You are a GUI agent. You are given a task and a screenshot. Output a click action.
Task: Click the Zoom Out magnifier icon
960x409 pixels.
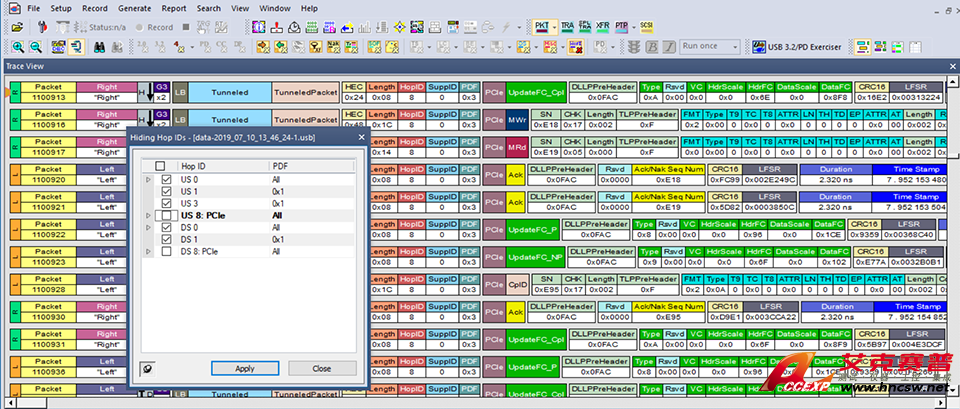pos(36,47)
